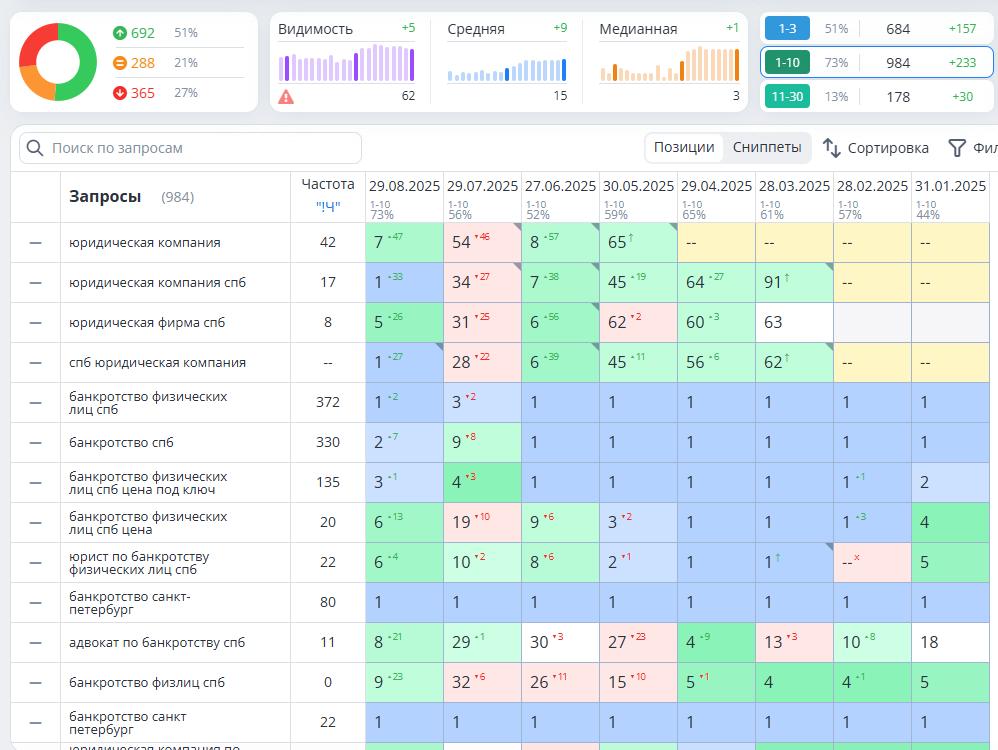Collapse the «банкротство спб» row using its minus
Screen dimensions: 998x750
pyautogui.click(x=36, y=443)
